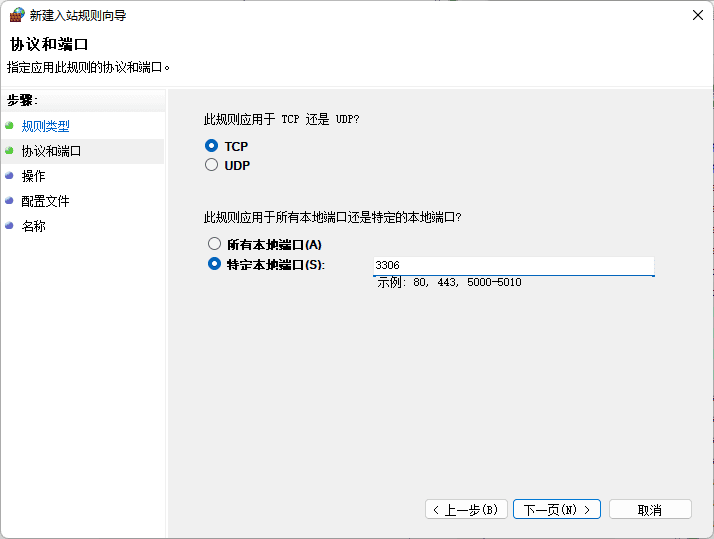Select 操作 step in sidebar
The image size is (714, 539).
click(x=33, y=176)
